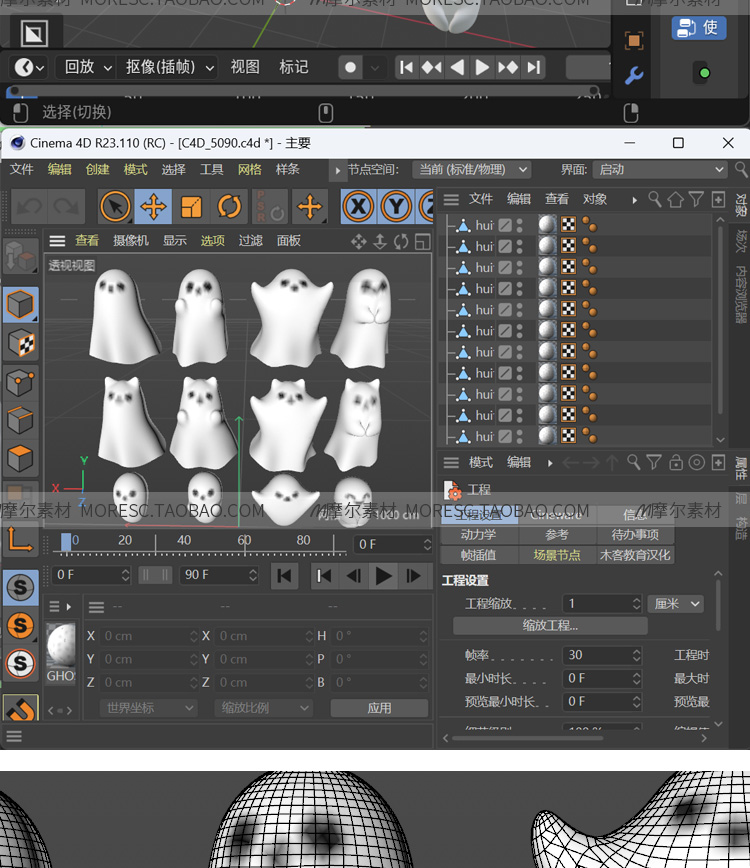Expand the menu overflow arrow before 节点空间
The width and height of the screenshot is (750, 868).
point(338,170)
